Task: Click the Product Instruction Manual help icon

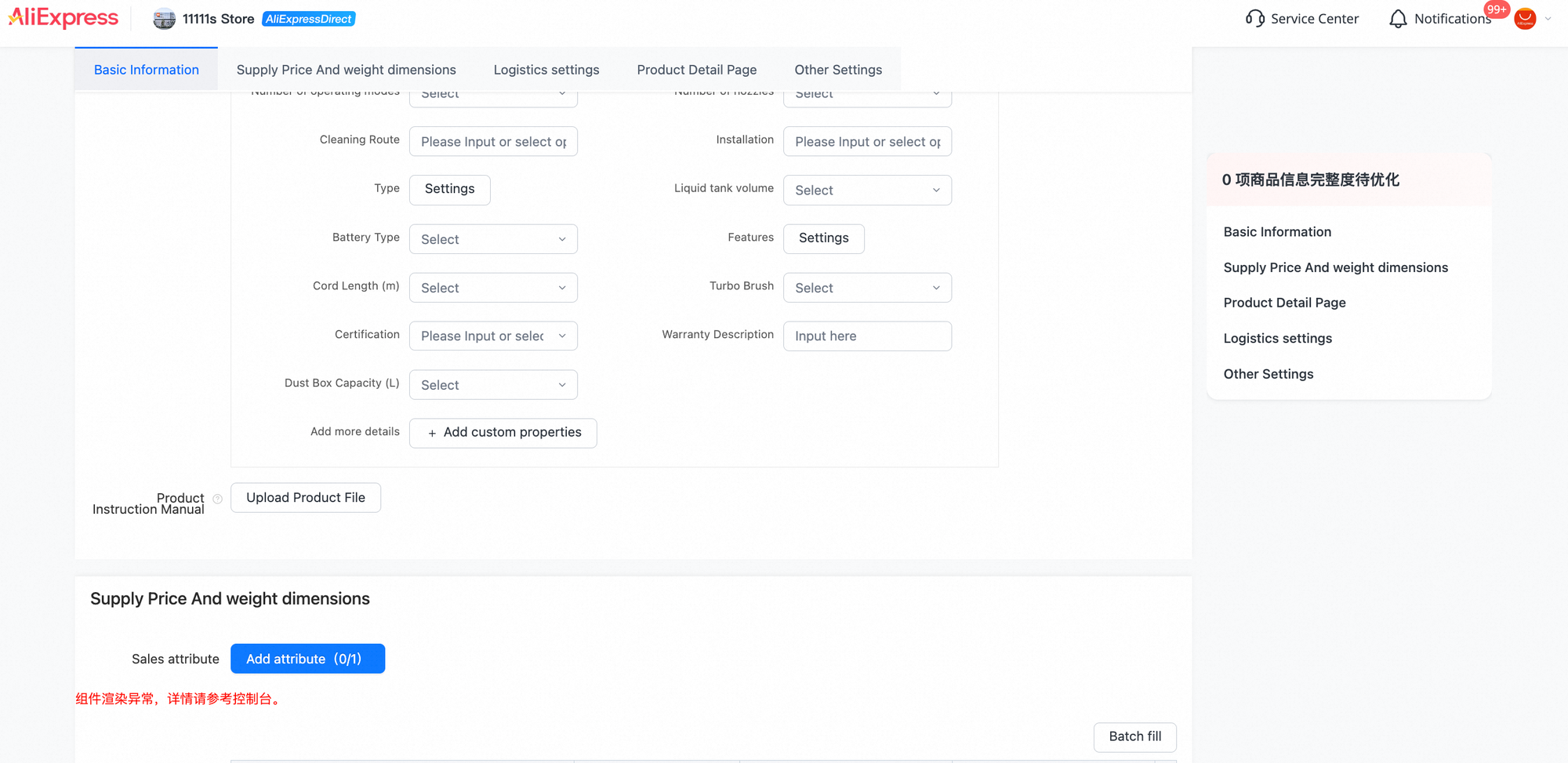Action: [x=218, y=499]
